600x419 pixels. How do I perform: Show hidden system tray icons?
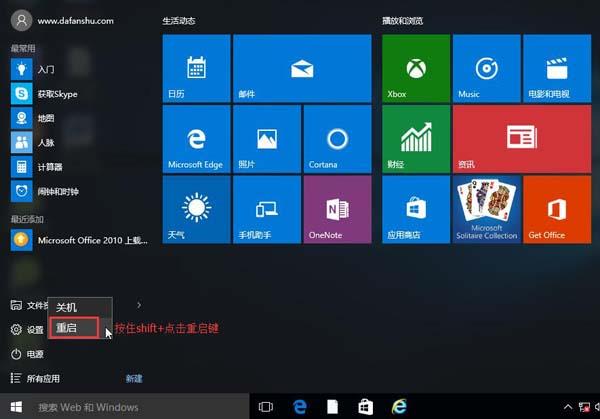[x=568, y=407]
